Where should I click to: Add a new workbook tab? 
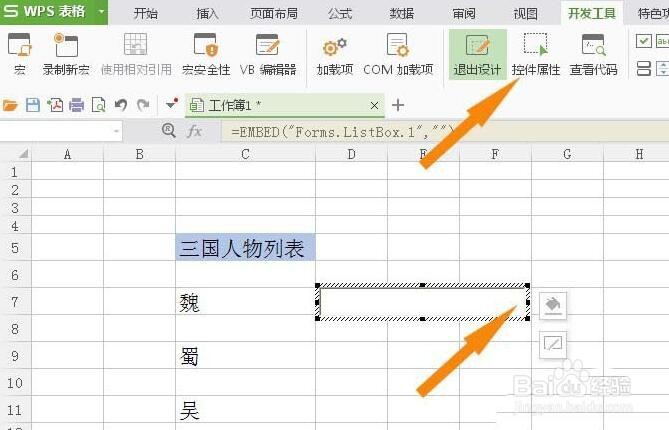(398, 105)
